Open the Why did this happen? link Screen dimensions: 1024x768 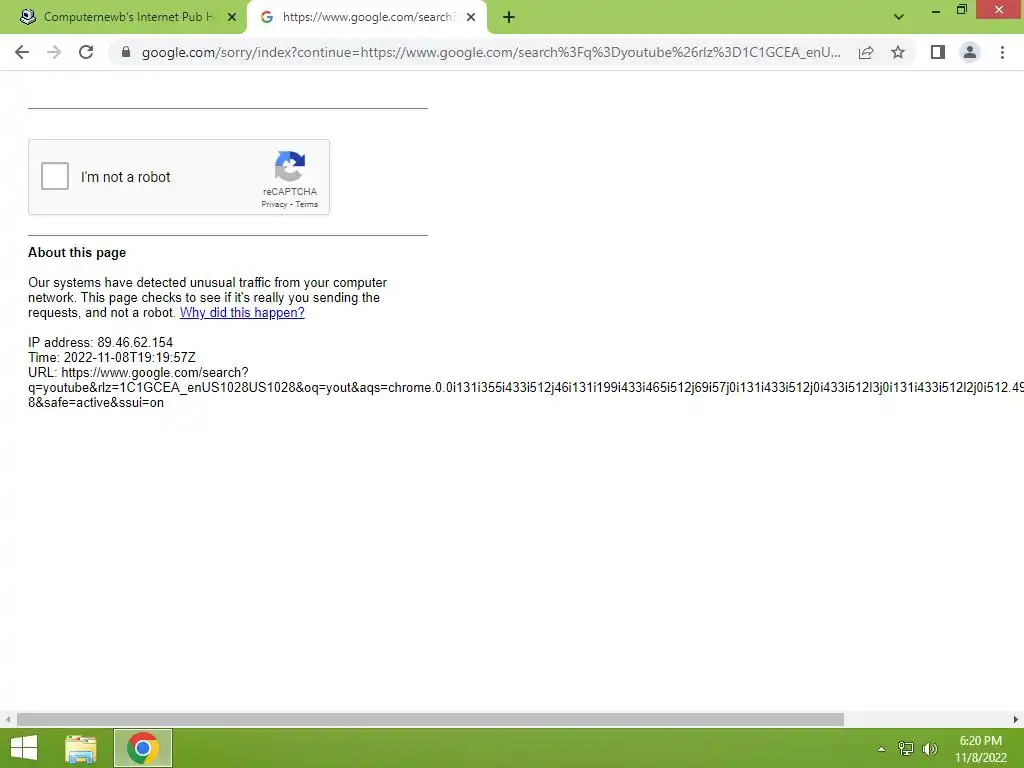[x=242, y=312]
